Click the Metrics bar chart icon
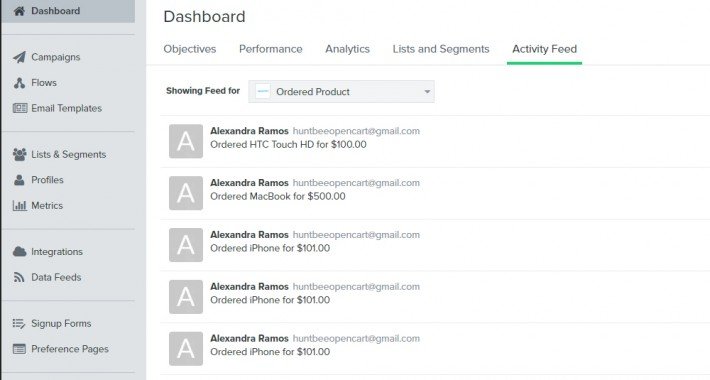Viewport: 710px width, 380px height. (x=19, y=206)
